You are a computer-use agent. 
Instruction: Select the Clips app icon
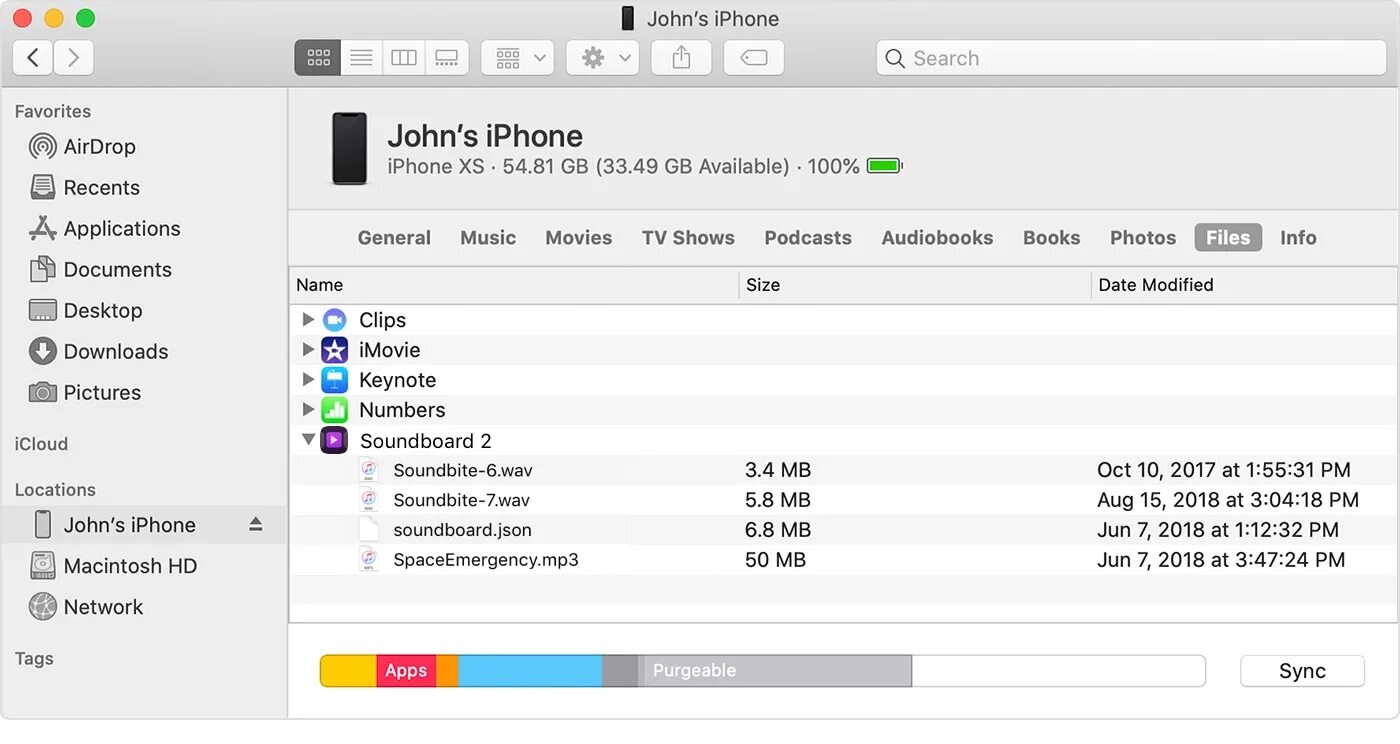point(334,320)
